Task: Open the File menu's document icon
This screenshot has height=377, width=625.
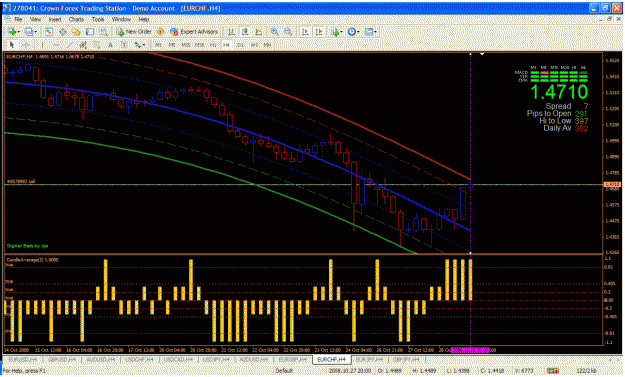Action: coord(7,19)
